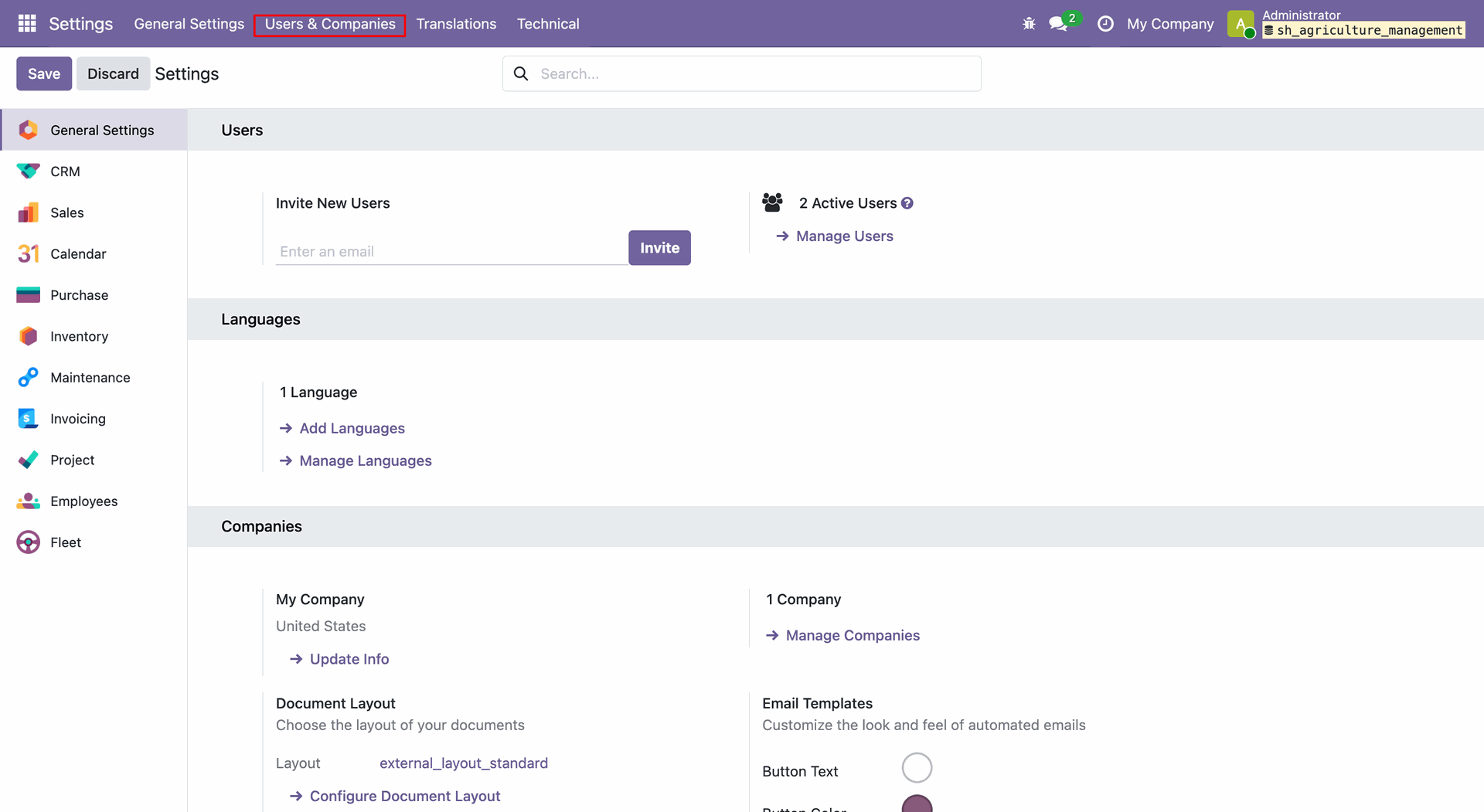Open the Technical menu

pyautogui.click(x=548, y=24)
